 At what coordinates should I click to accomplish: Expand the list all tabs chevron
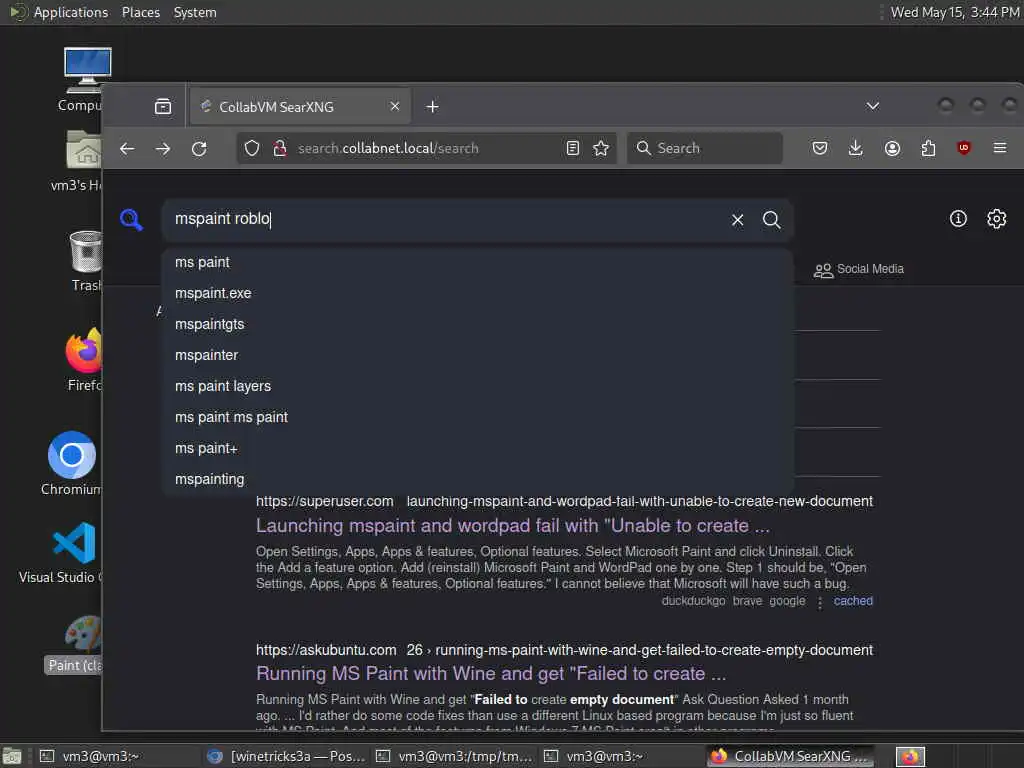(872, 106)
